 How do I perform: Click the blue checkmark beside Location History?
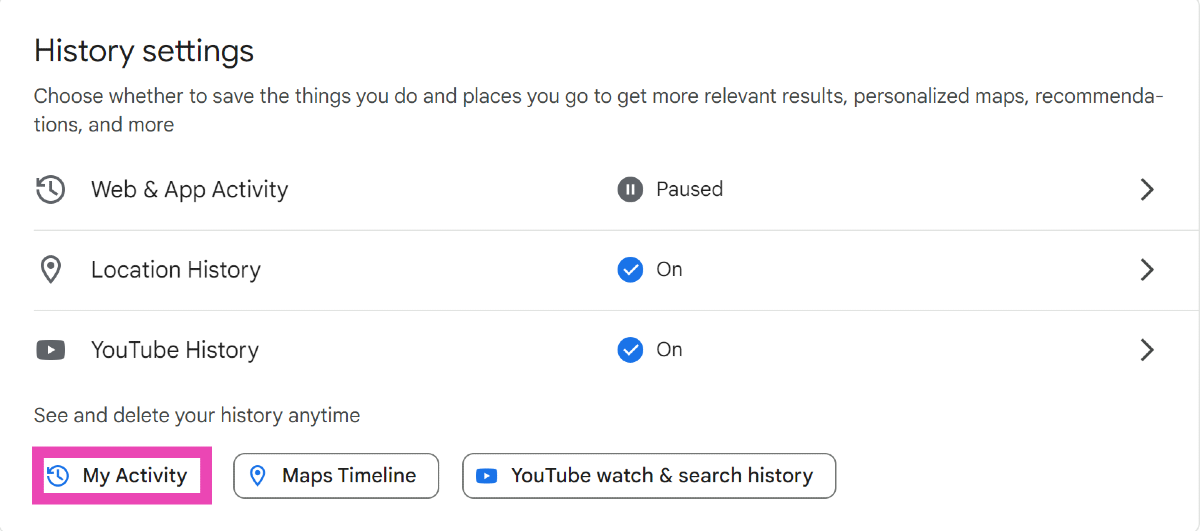click(x=630, y=270)
